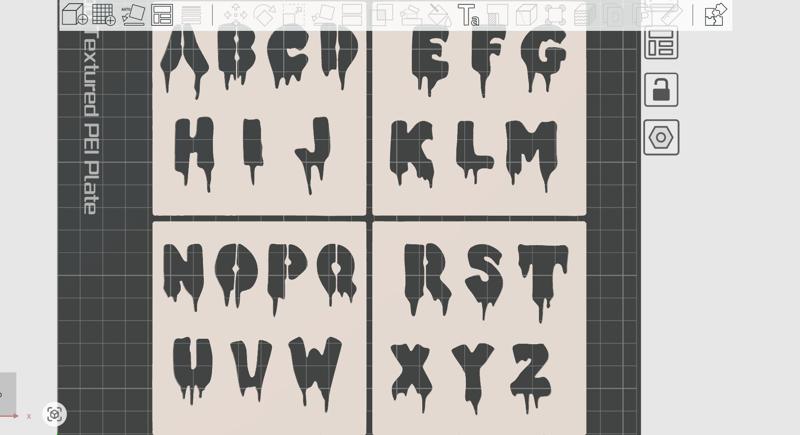Click the Variable layer height icon
Screen dimensions: 800x435
click(191, 14)
